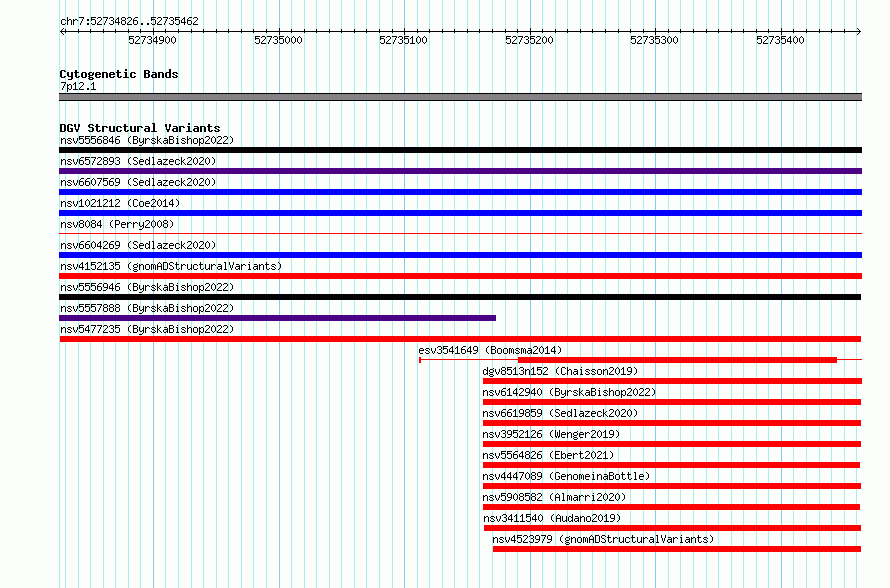Click the purple nsv6572893 variant bar
This screenshot has height=588, width=890.
click(x=460, y=171)
